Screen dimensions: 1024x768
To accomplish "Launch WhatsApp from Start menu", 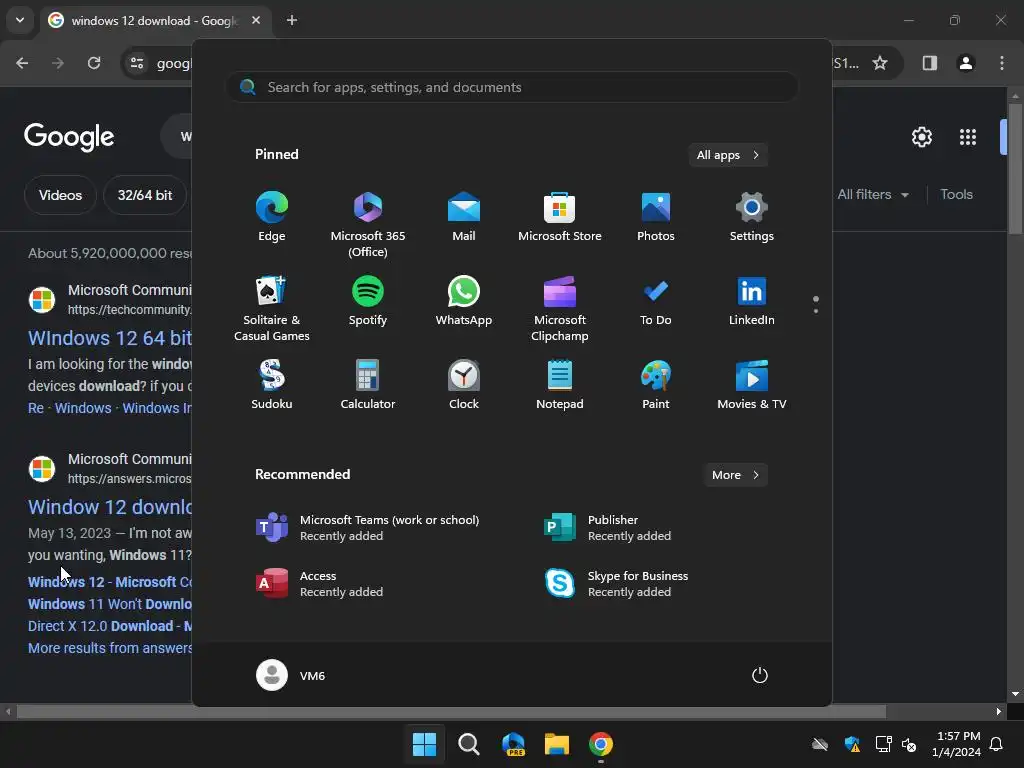I will tap(464, 301).
